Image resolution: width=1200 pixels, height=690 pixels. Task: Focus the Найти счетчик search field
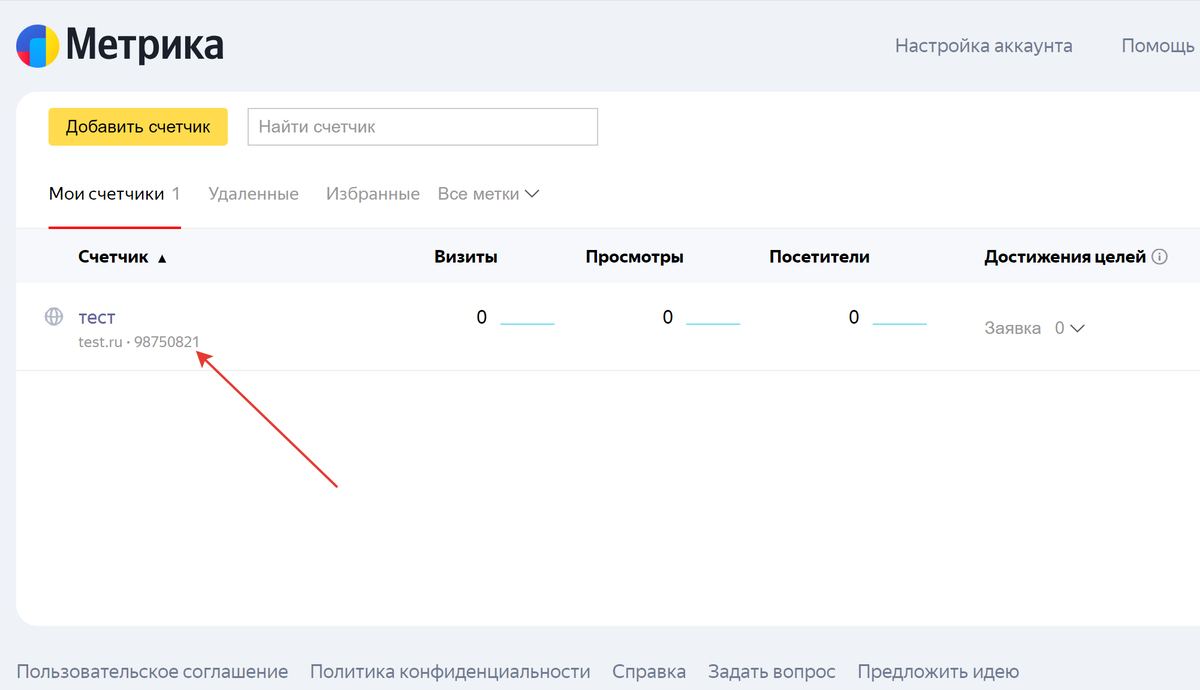pos(423,127)
